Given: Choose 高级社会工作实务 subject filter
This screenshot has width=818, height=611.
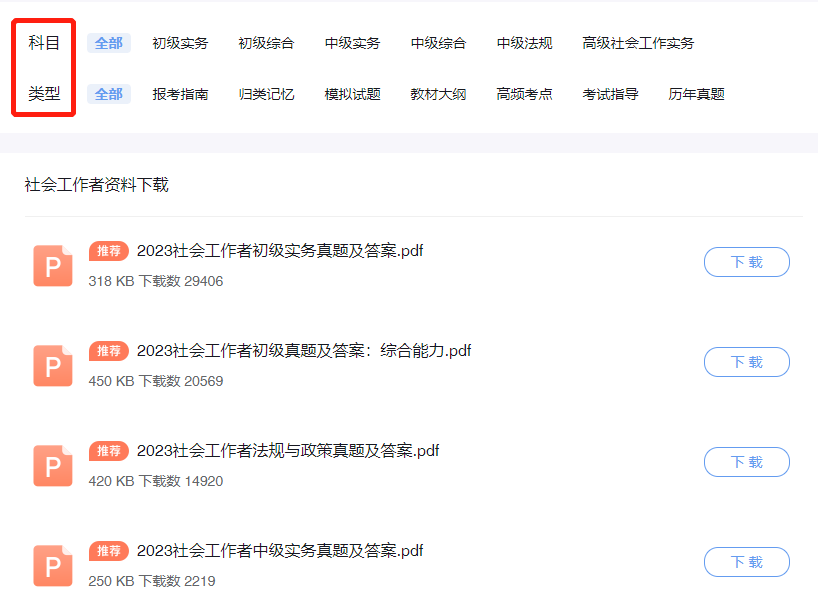Looking at the screenshot, I should pyautogui.click(x=638, y=43).
